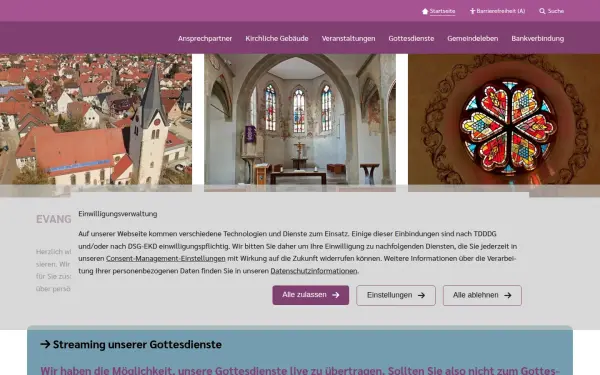Open Barrierefreiheit (A) options
This screenshot has height=375, width=600.
[x=501, y=11]
